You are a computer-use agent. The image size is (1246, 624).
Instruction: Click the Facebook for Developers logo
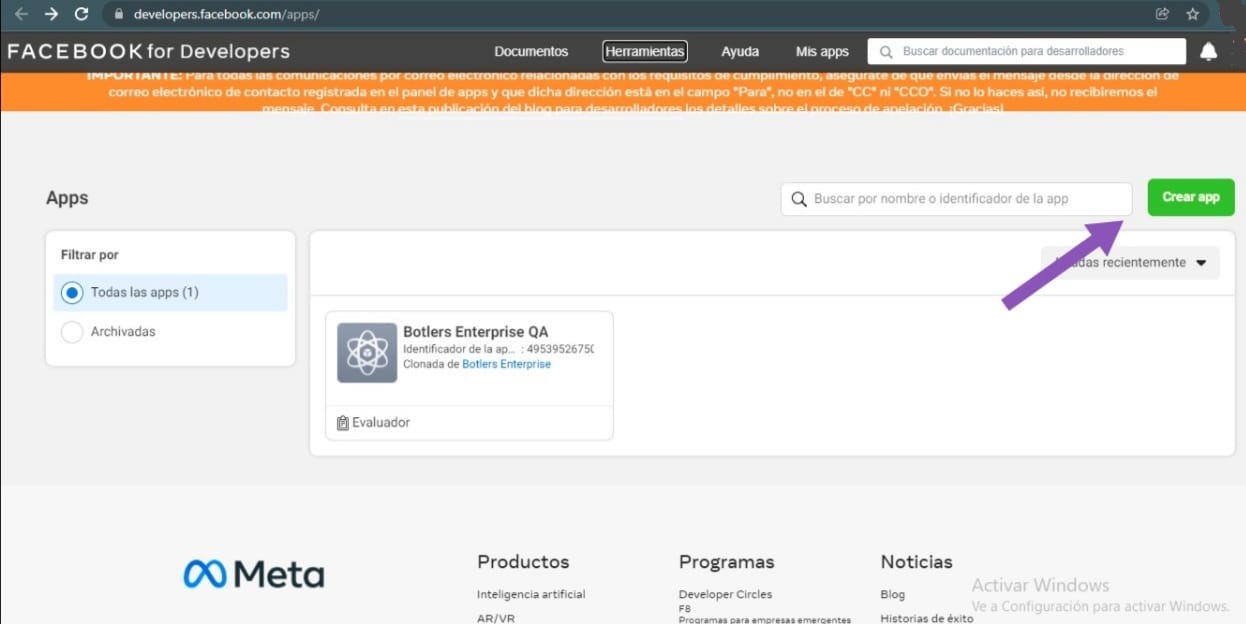(149, 51)
